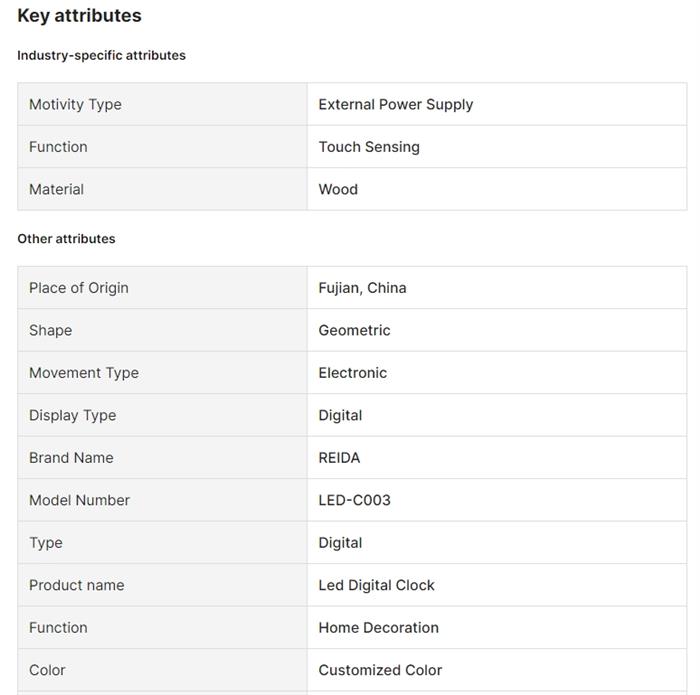
Task: Click the Movement Type label
Action: pos(83,373)
